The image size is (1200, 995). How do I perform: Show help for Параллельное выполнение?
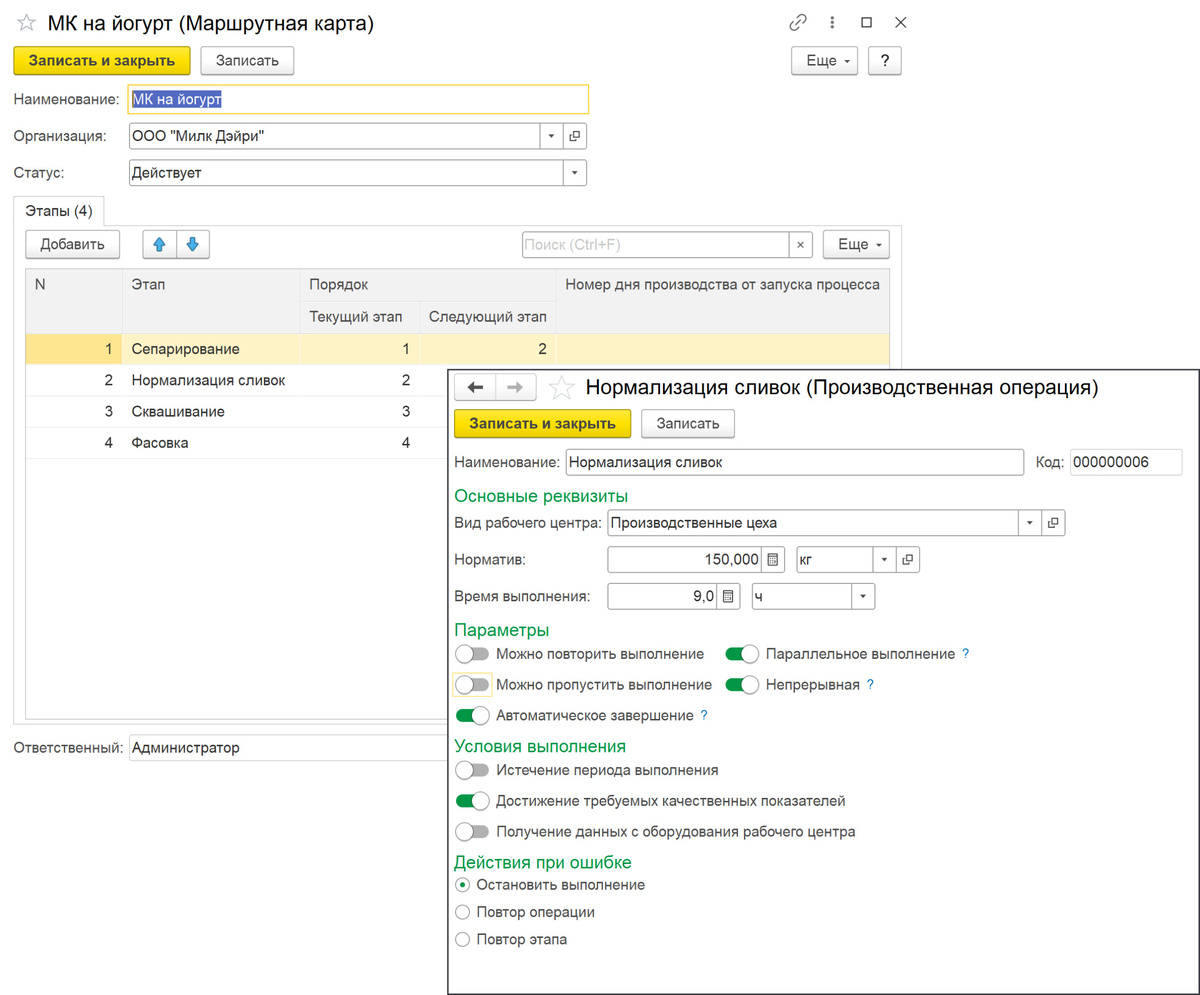click(x=965, y=654)
